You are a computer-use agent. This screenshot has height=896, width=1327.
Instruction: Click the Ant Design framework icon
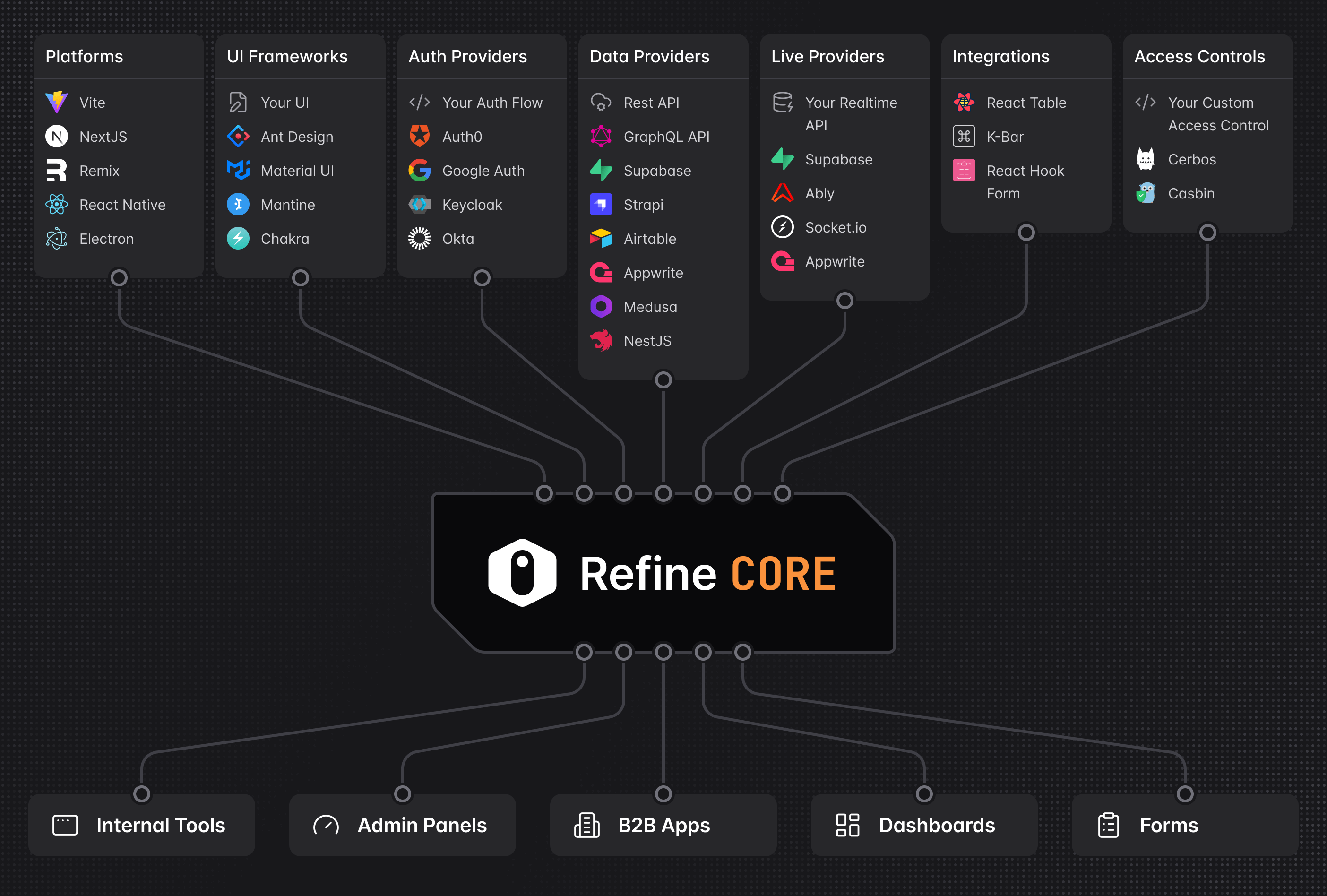tap(239, 137)
